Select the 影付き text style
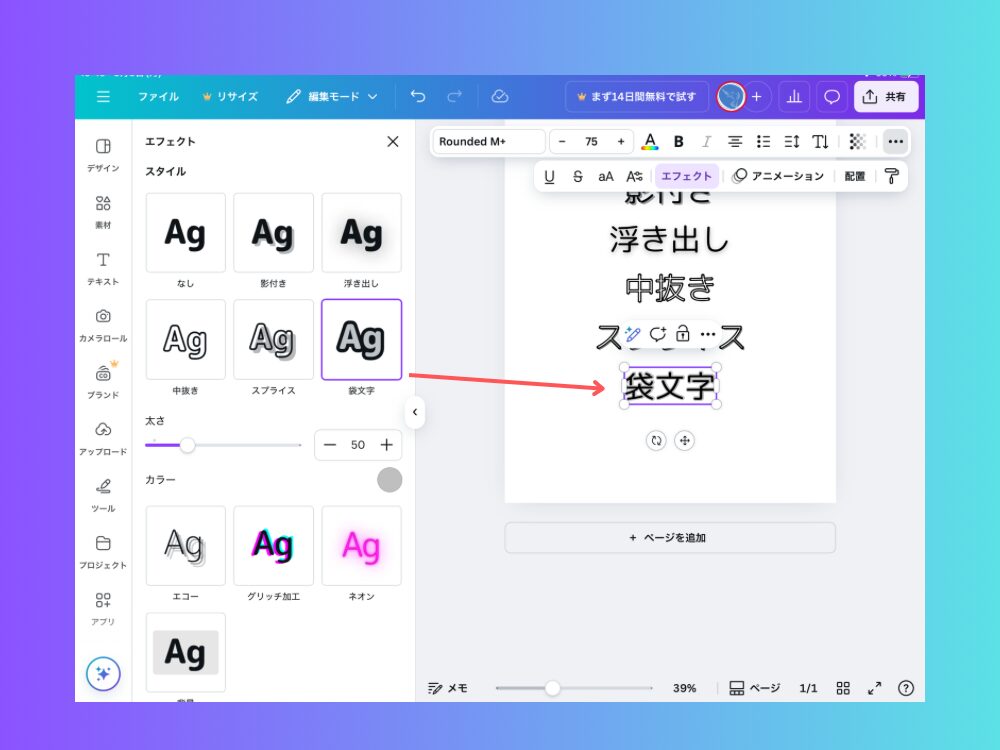Screen dimensions: 1000x750 click(274, 233)
